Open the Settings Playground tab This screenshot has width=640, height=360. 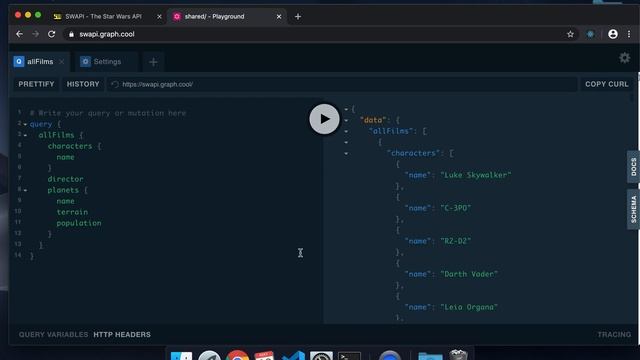tap(107, 62)
